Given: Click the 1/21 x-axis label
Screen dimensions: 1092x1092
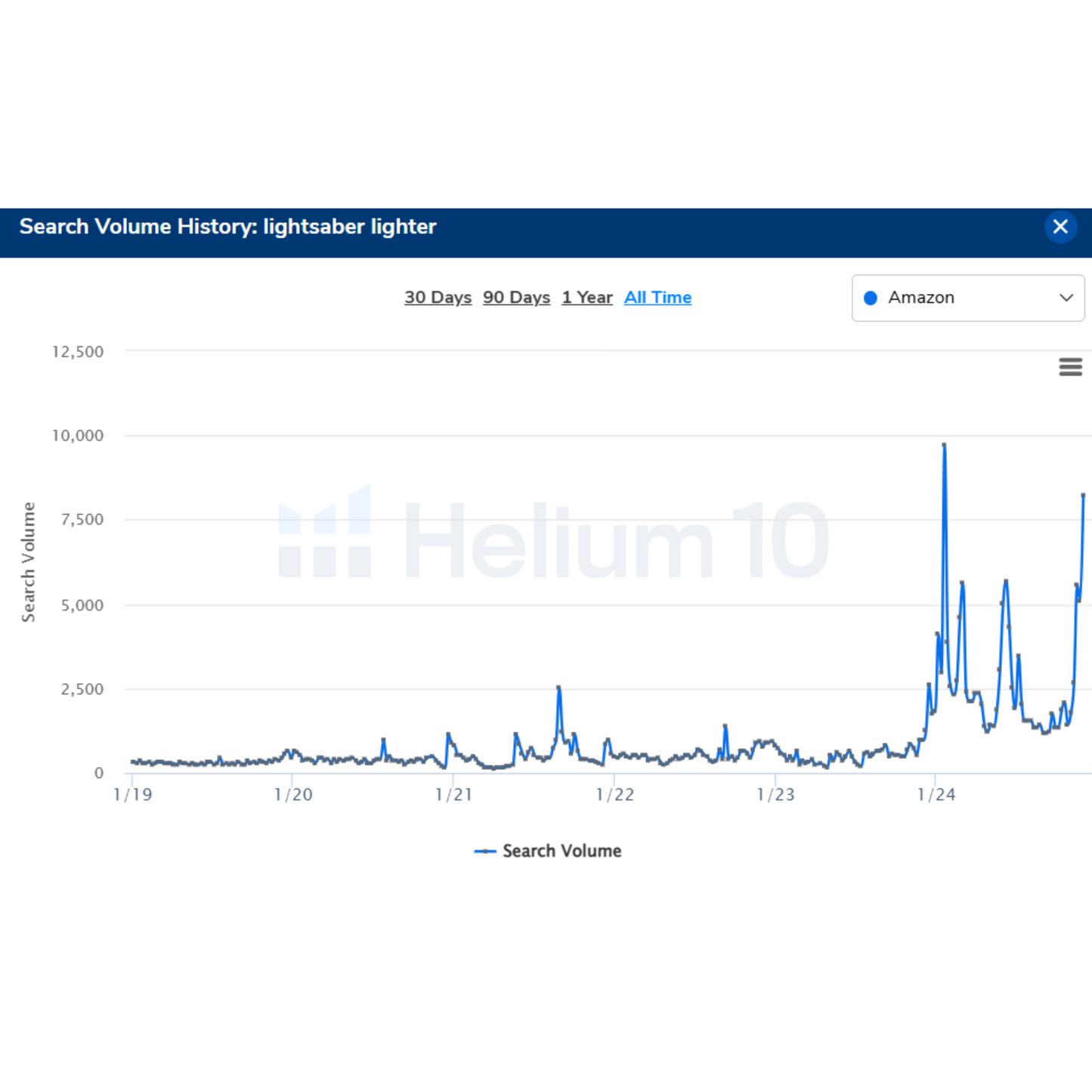Looking at the screenshot, I should (x=453, y=795).
